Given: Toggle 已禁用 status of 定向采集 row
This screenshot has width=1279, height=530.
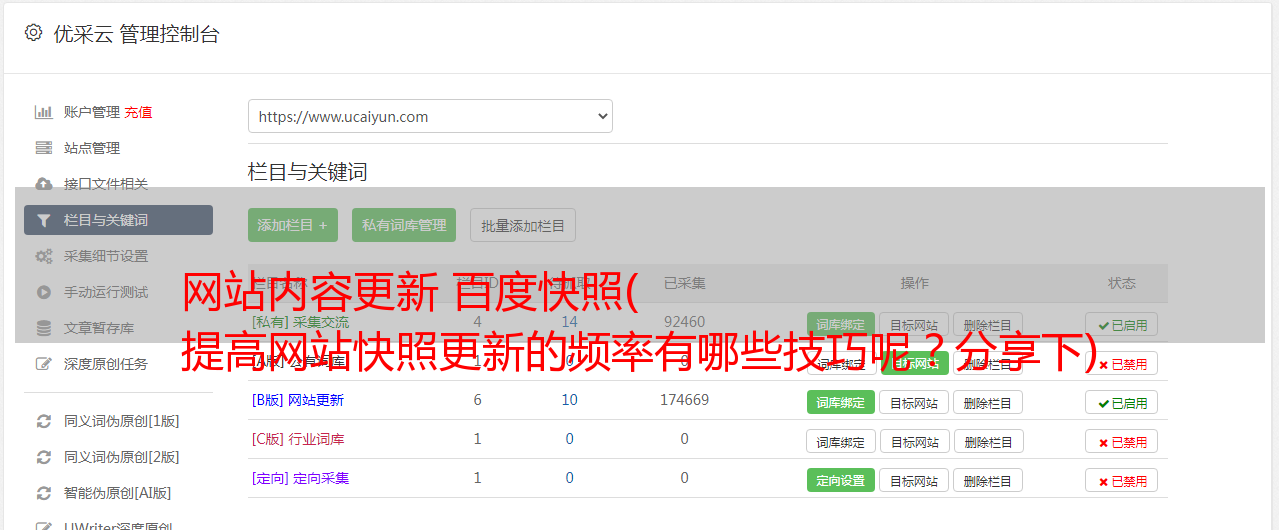Looking at the screenshot, I should [1122, 481].
